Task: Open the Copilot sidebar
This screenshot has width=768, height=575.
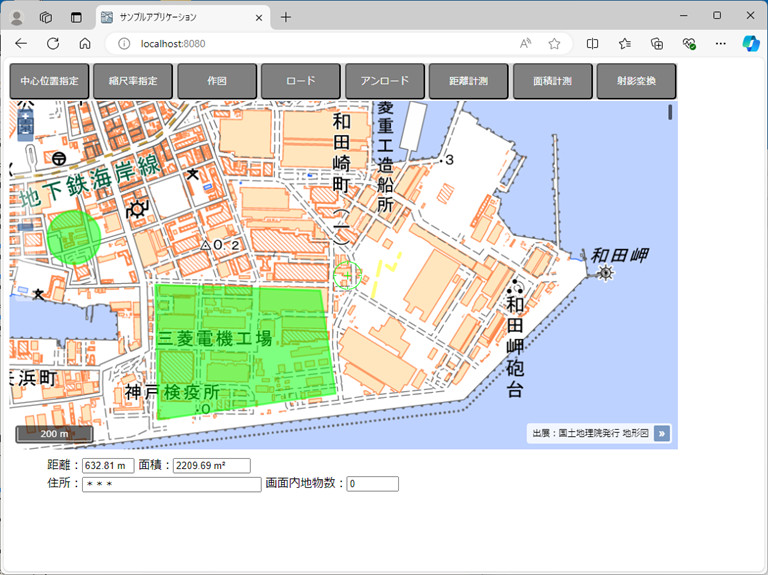Action: coord(750,44)
